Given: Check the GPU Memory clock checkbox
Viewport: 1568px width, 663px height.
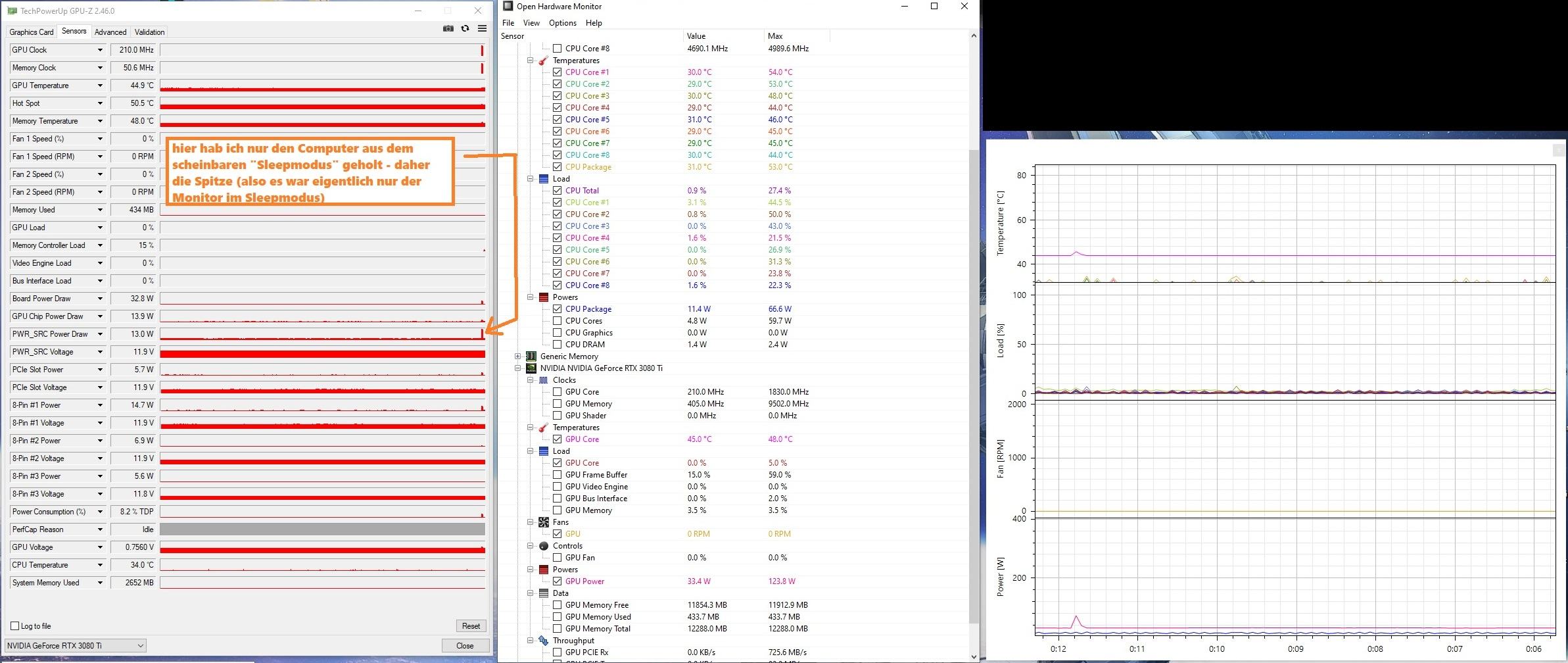Looking at the screenshot, I should coord(558,404).
